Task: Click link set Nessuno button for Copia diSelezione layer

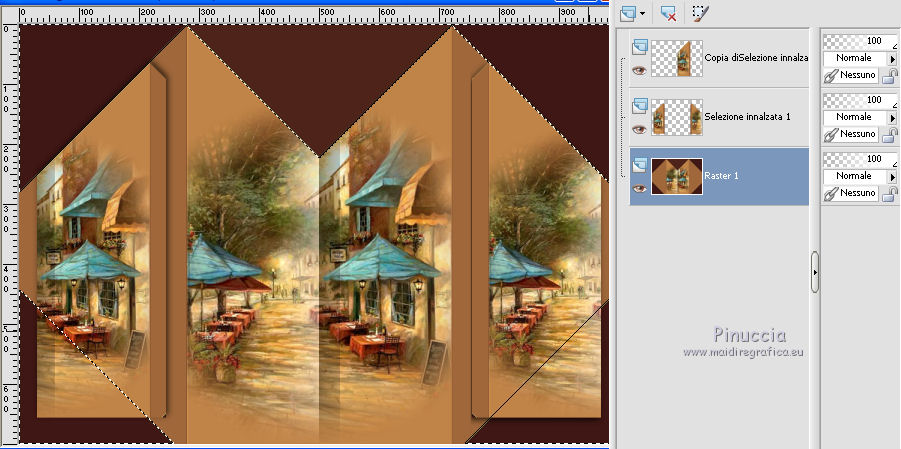Action: coord(850,75)
